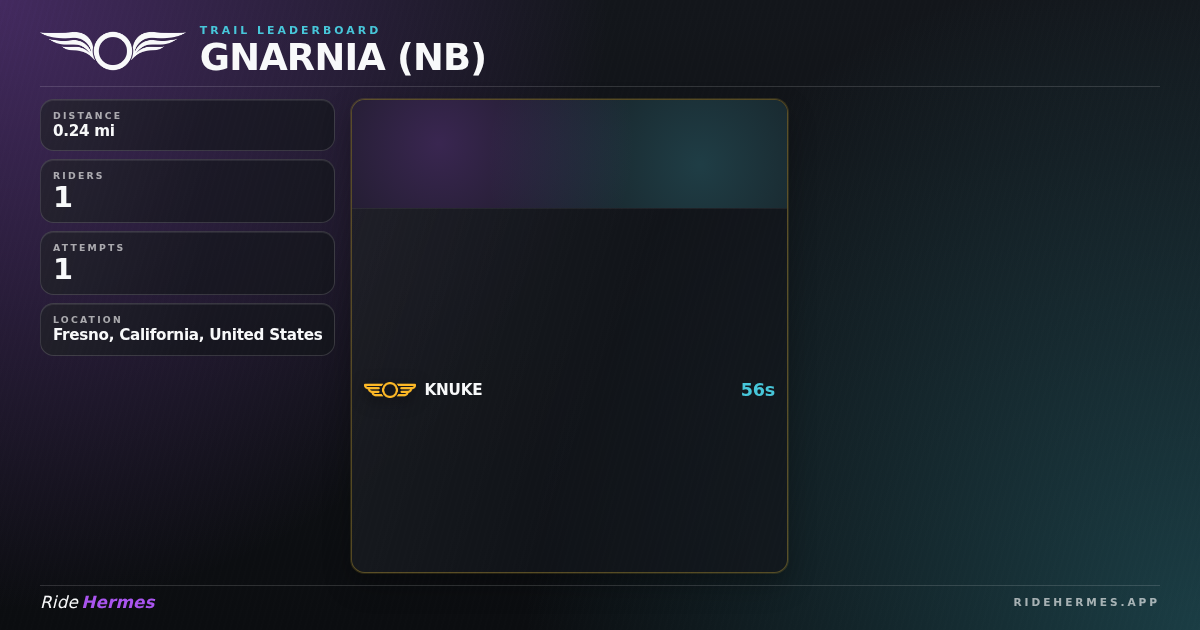
Task: Click the attempts value number 1
Action: click(63, 270)
